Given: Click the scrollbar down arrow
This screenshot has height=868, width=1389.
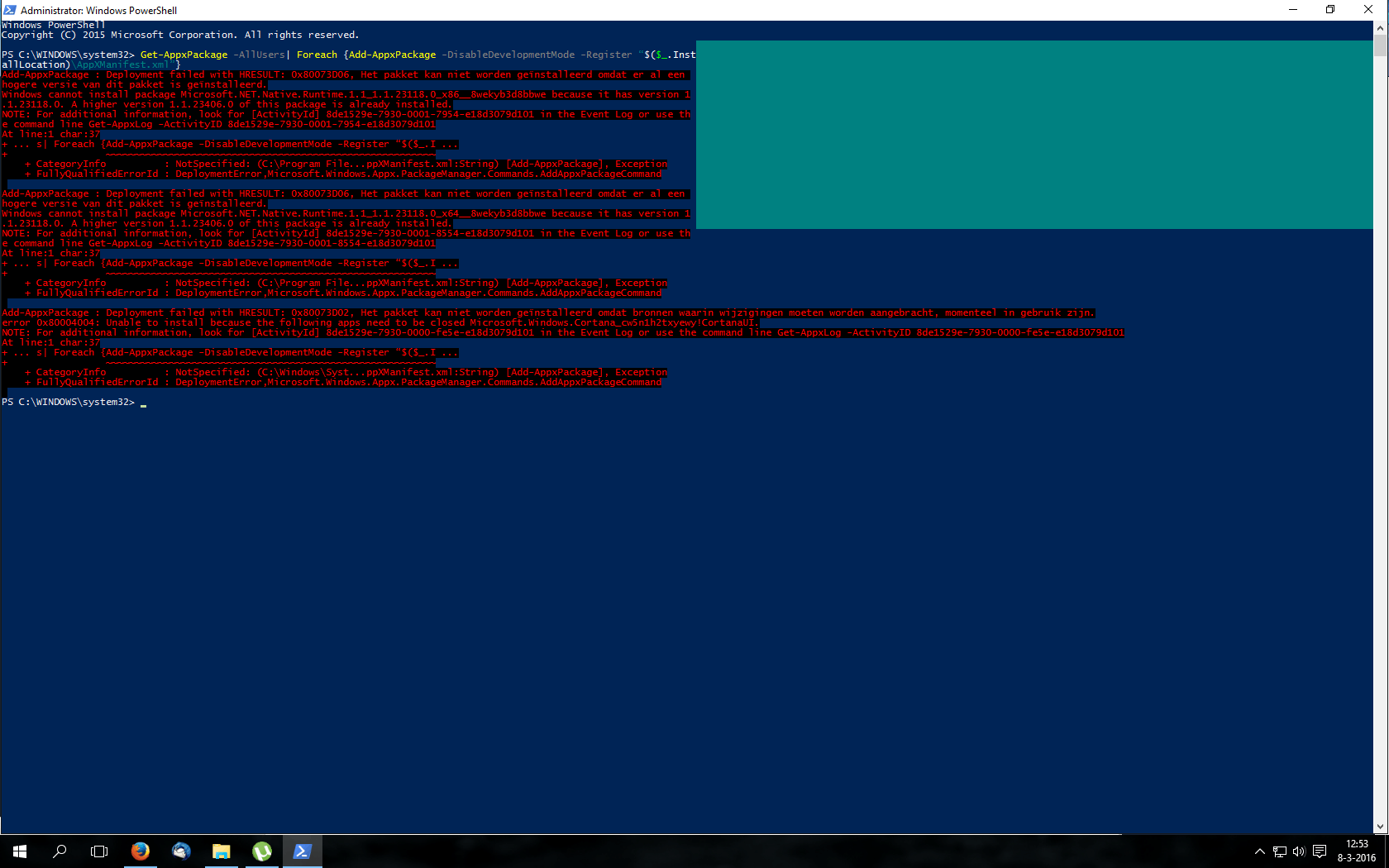Looking at the screenshot, I should [x=1380, y=827].
